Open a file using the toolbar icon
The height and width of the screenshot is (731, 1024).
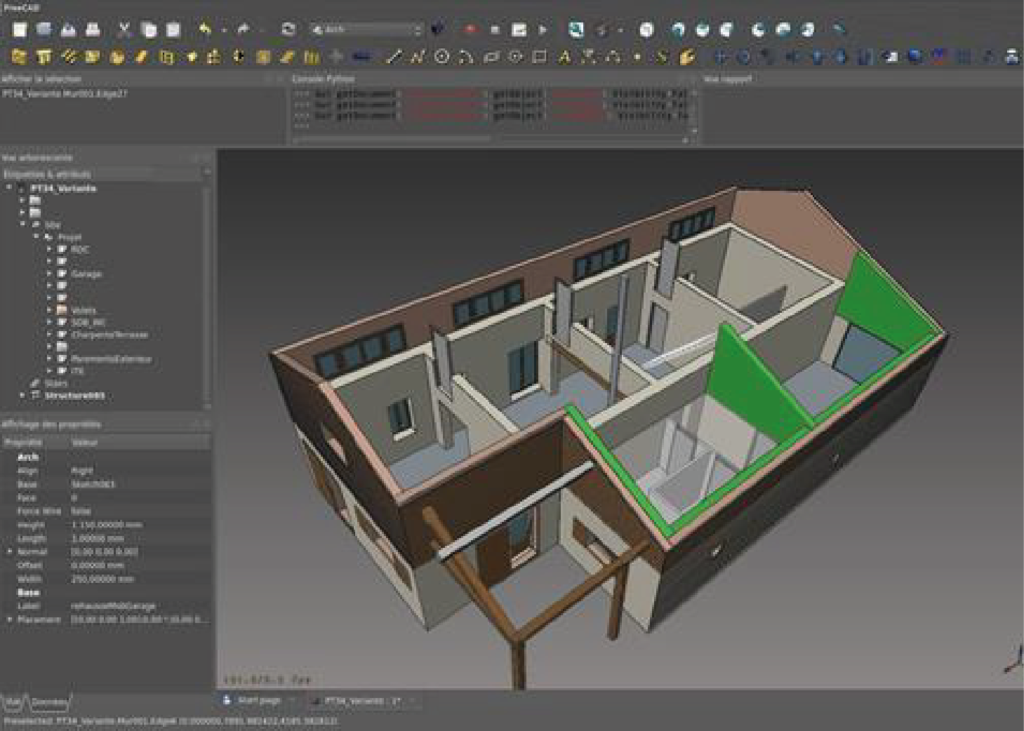tap(44, 29)
